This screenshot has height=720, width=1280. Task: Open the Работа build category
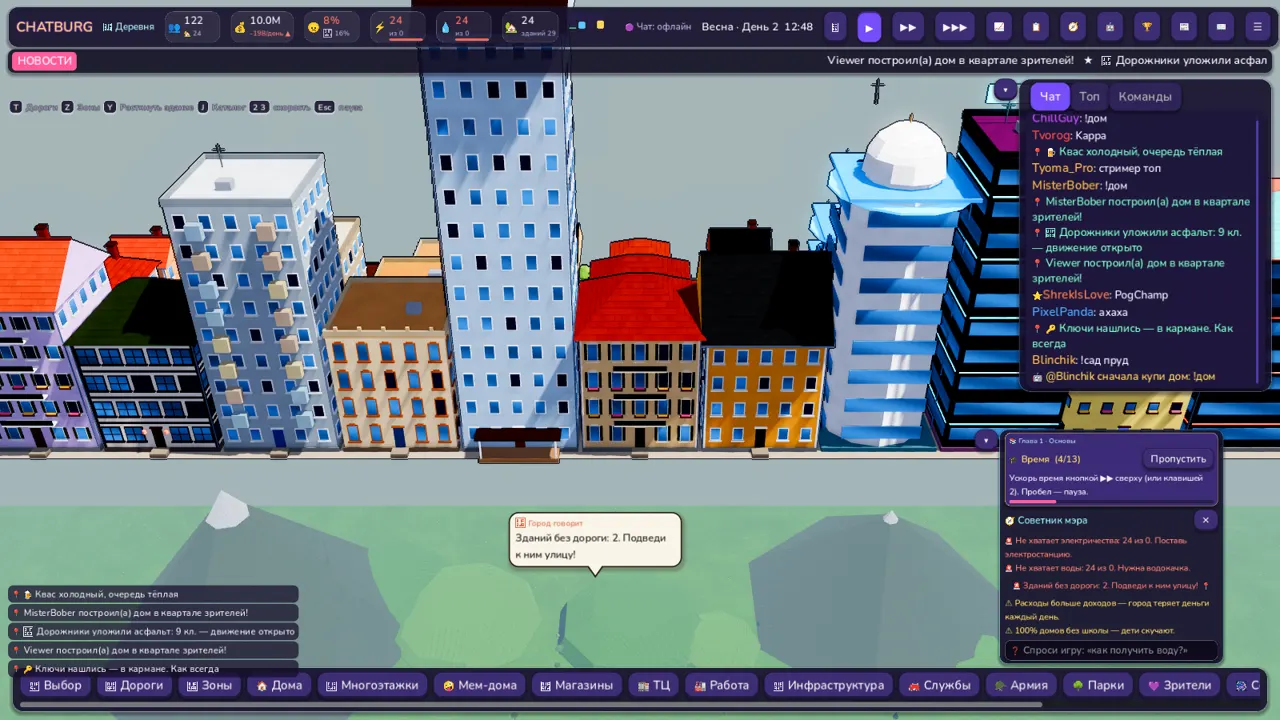click(721, 686)
